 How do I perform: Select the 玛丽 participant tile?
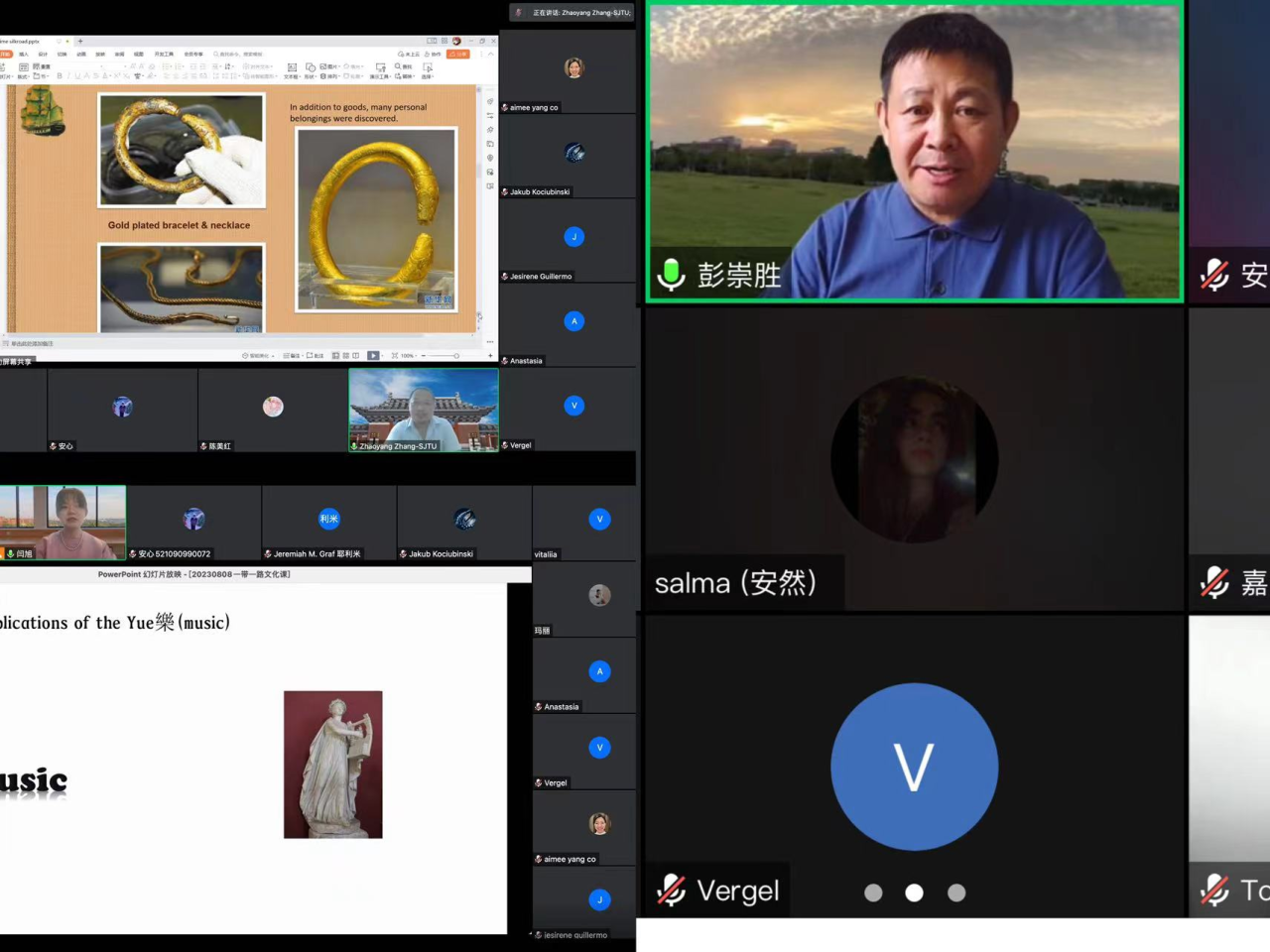point(583,599)
